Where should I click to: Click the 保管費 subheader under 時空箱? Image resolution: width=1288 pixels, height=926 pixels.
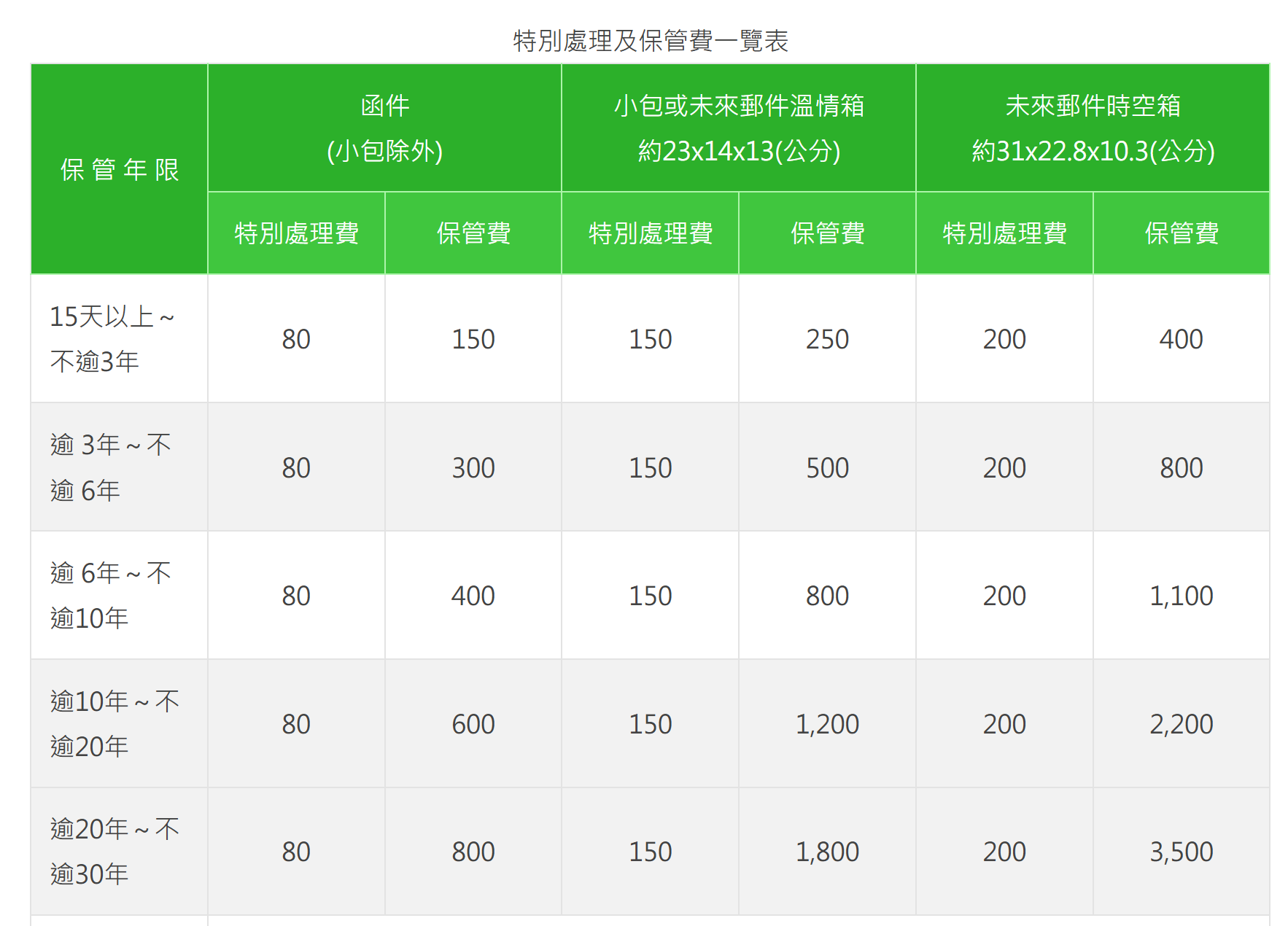coord(1182,233)
